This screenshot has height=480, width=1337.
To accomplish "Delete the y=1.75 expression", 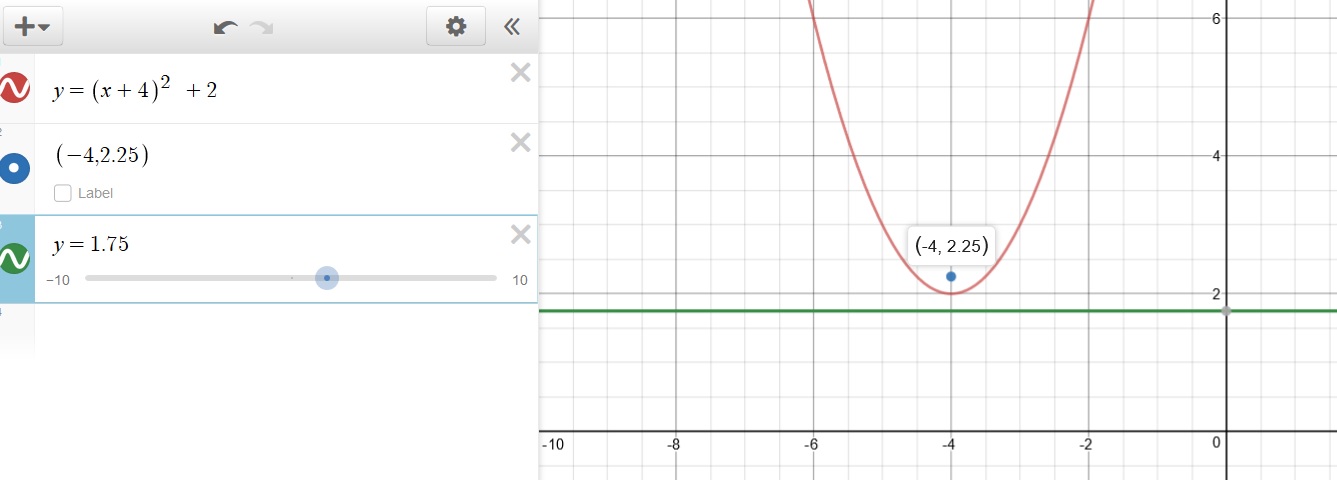I will (x=520, y=234).
